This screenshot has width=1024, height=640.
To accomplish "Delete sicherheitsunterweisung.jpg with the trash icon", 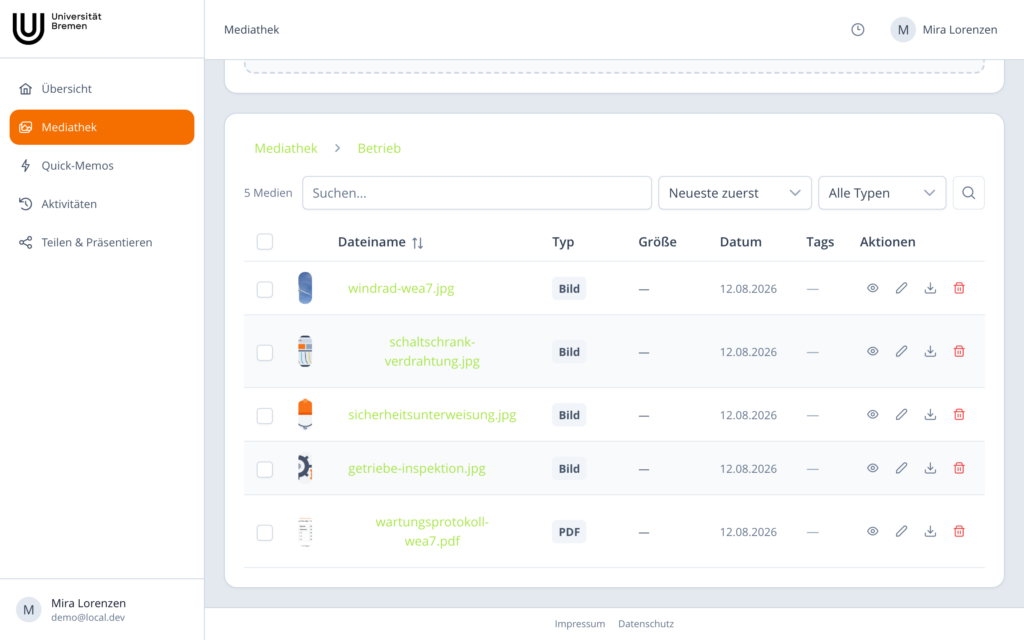I will click(959, 415).
